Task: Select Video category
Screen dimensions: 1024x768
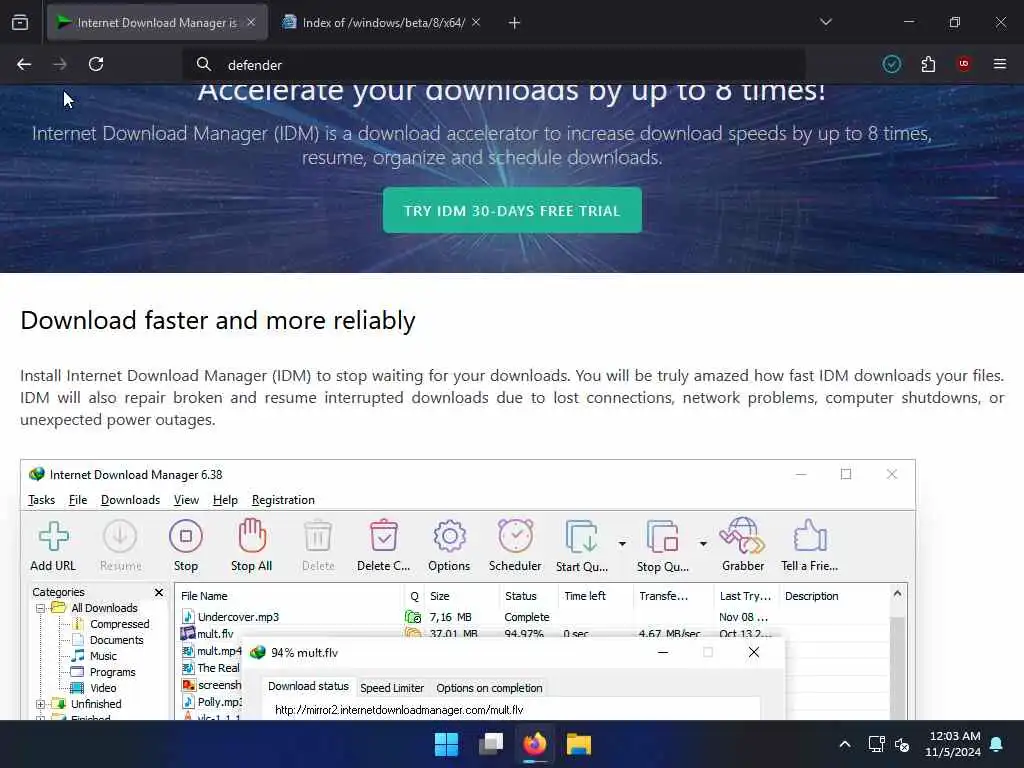Action: [103, 688]
